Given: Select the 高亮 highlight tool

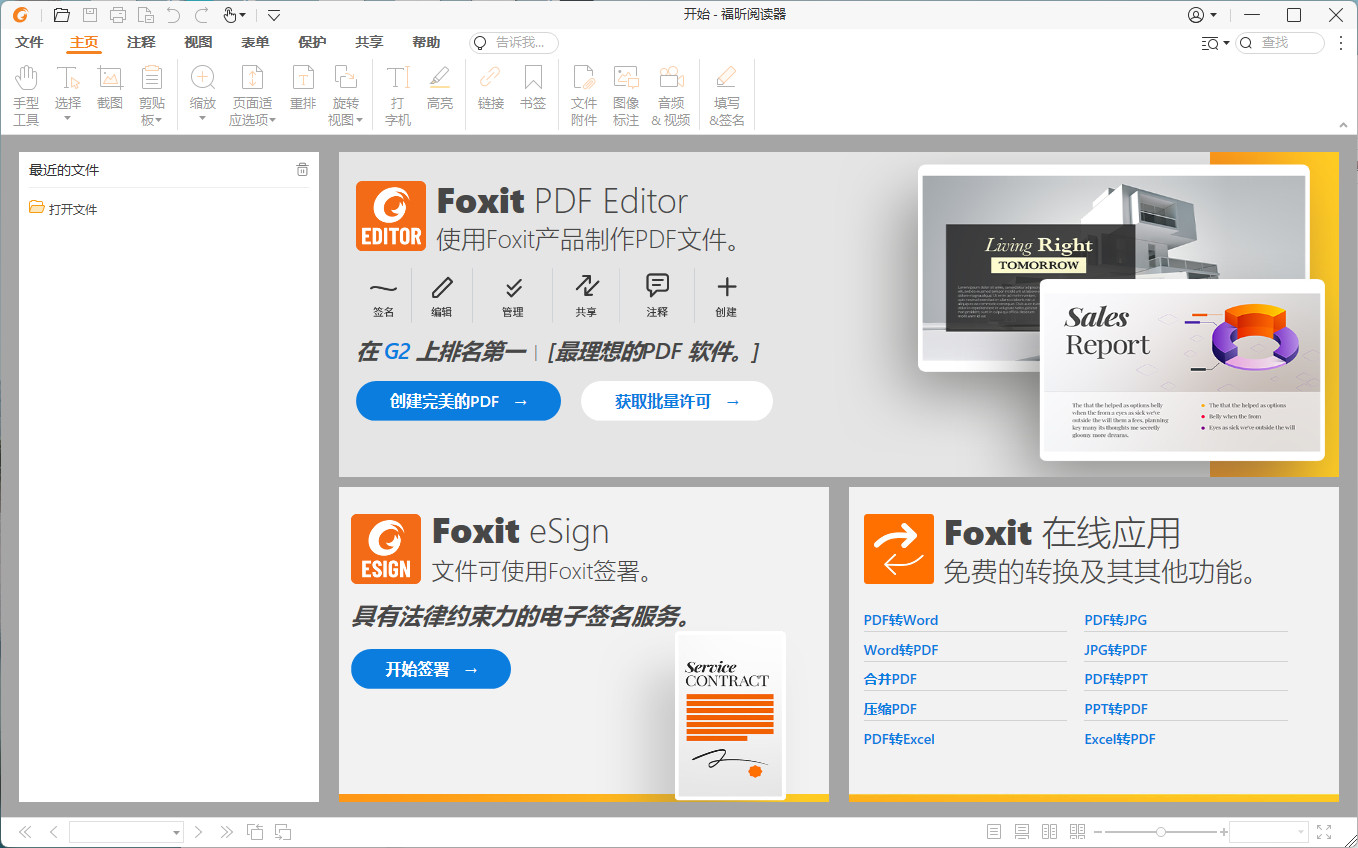Looking at the screenshot, I should [440, 88].
